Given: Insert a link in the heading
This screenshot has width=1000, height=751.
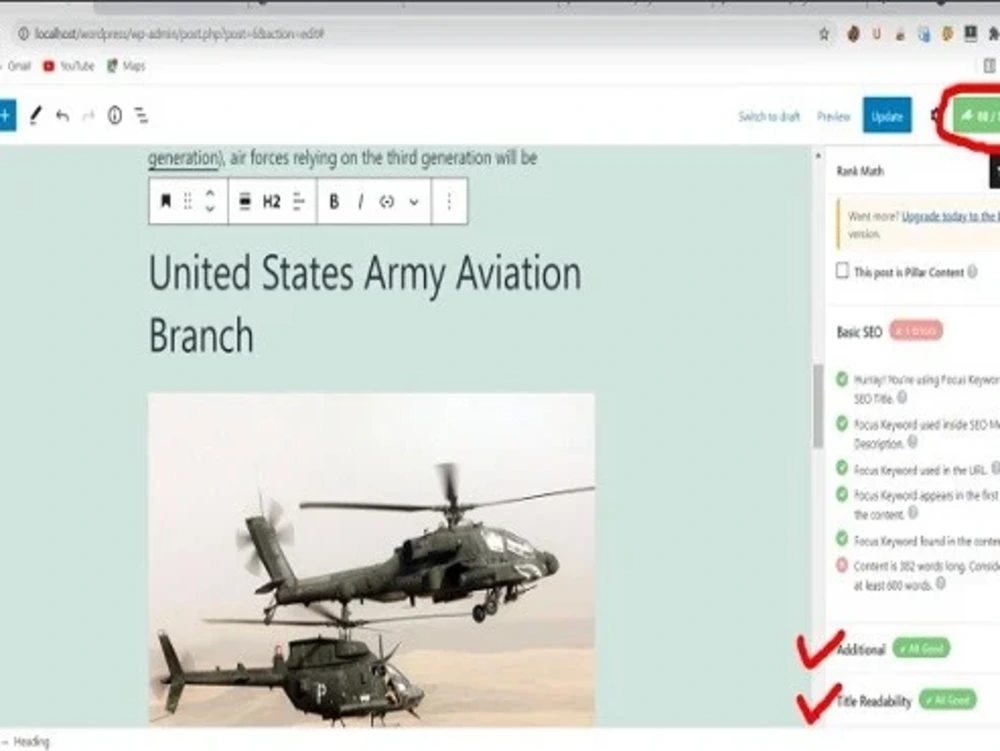Looking at the screenshot, I should (386, 201).
